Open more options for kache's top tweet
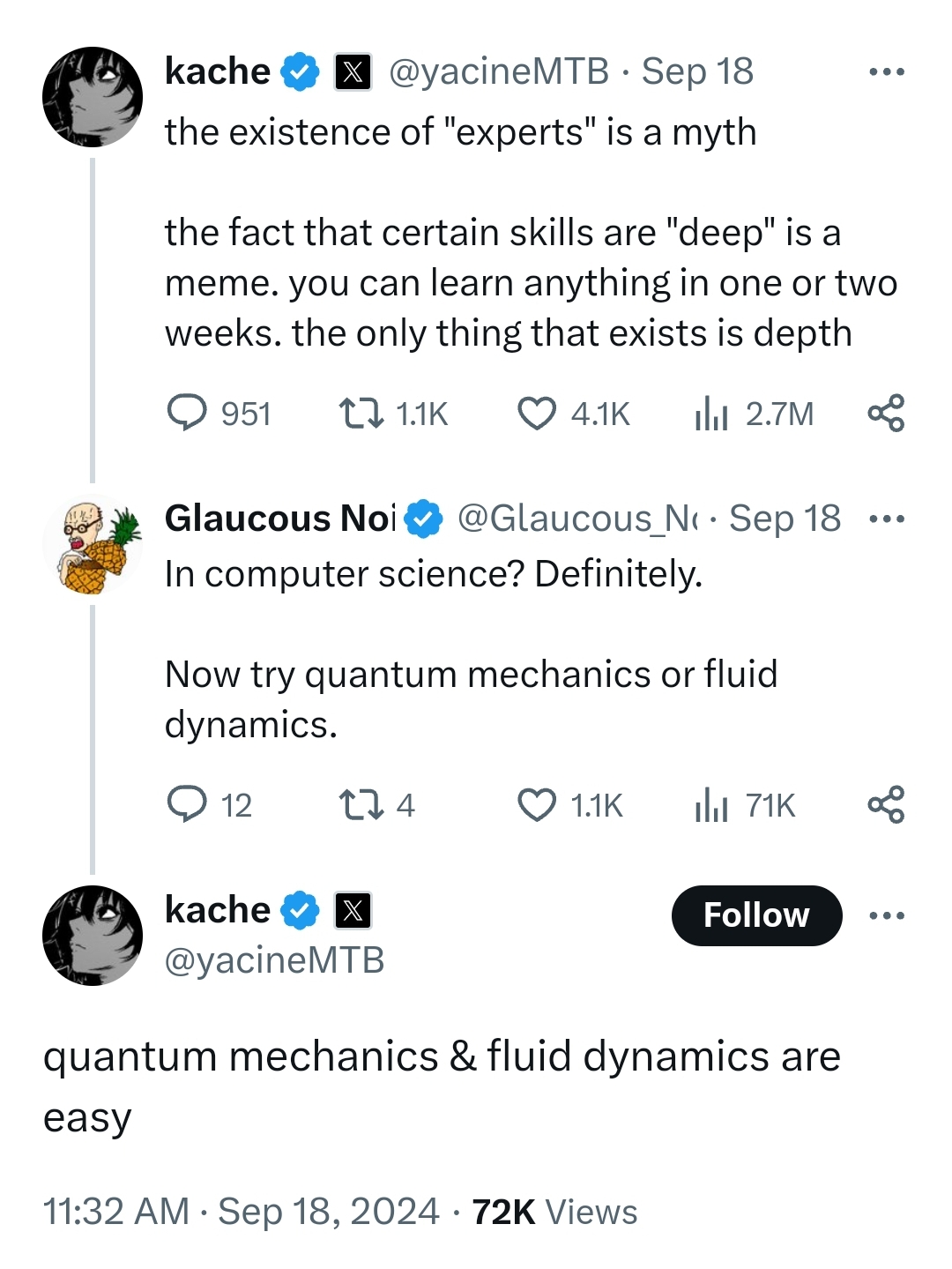Screen dimensions: 952x1269 coord(886,71)
